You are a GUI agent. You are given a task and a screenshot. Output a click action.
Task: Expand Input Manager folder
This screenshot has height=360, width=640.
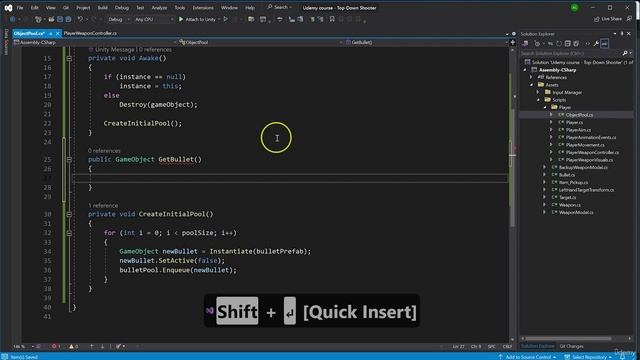click(538, 92)
